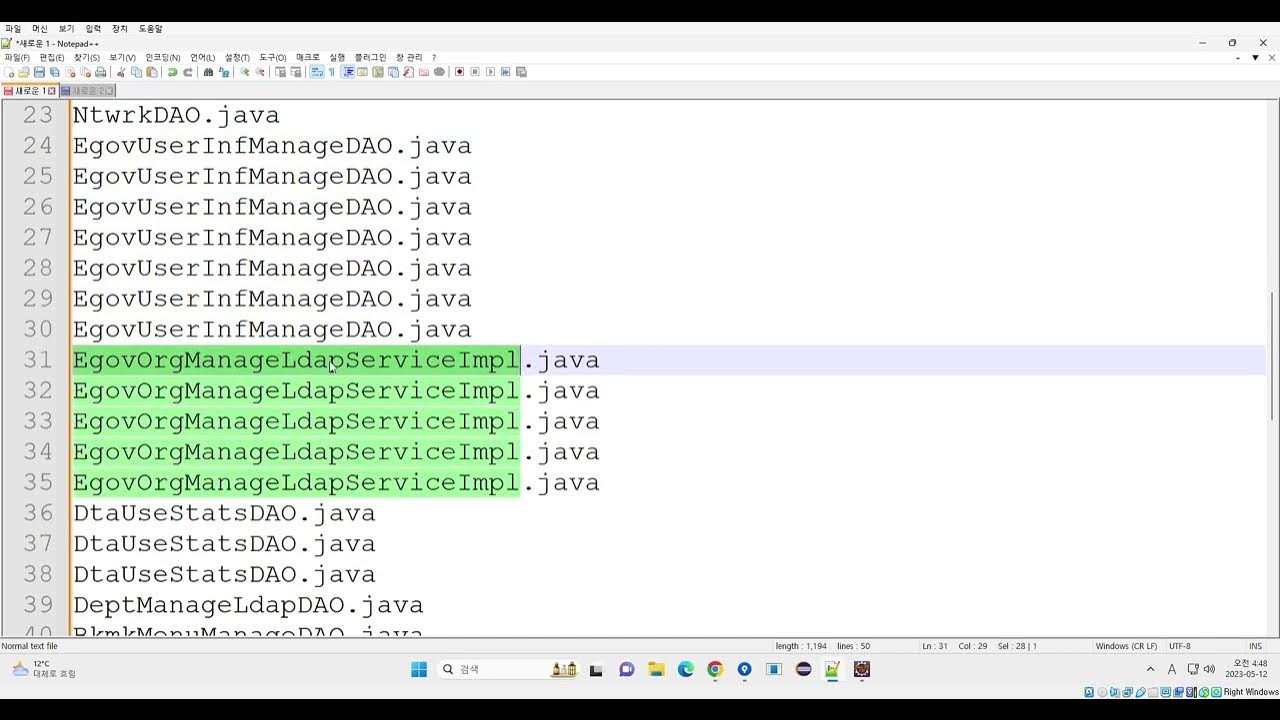Open Google Chrome from the taskbar
Image resolution: width=1280 pixels, height=720 pixels.
(714, 669)
